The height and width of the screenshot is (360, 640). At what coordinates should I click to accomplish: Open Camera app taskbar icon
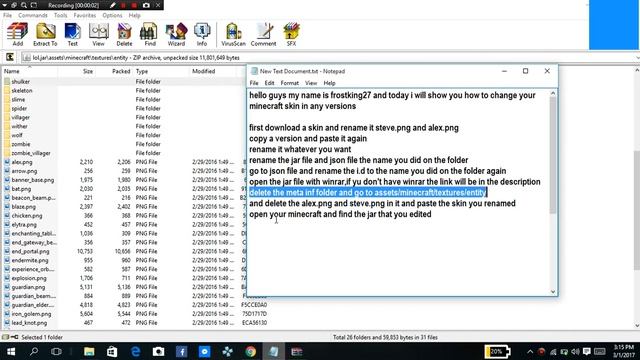158,351
